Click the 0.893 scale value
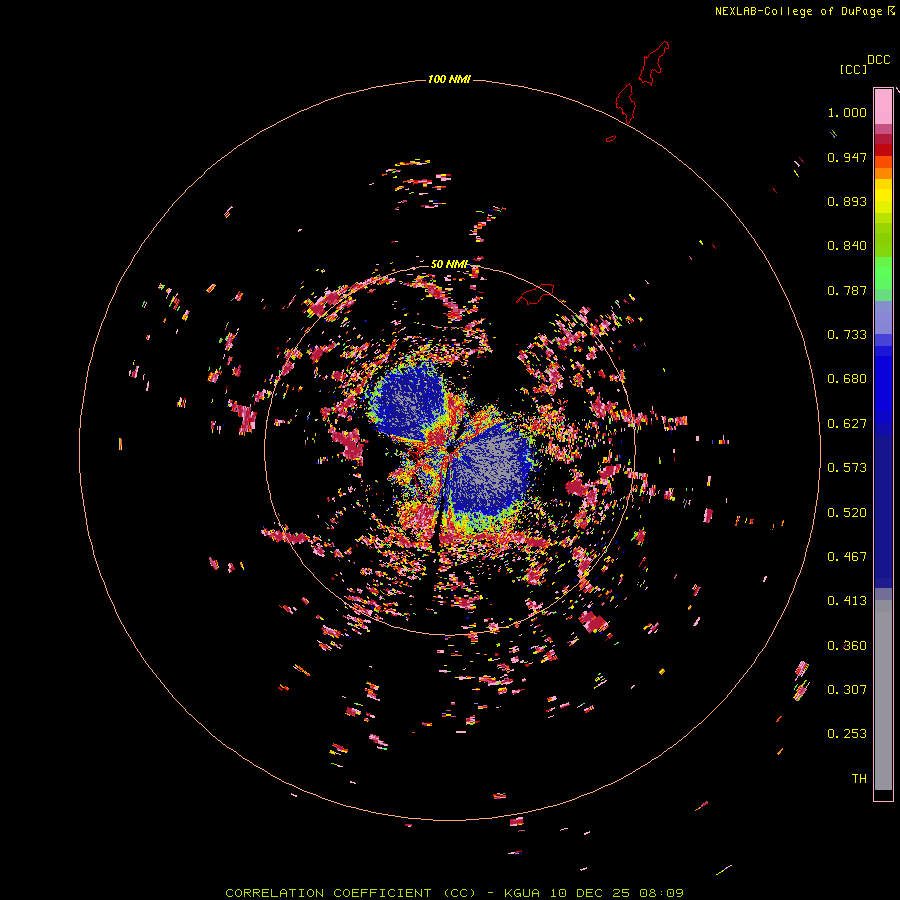The width and height of the screenshot is (900, 900). 847,201
